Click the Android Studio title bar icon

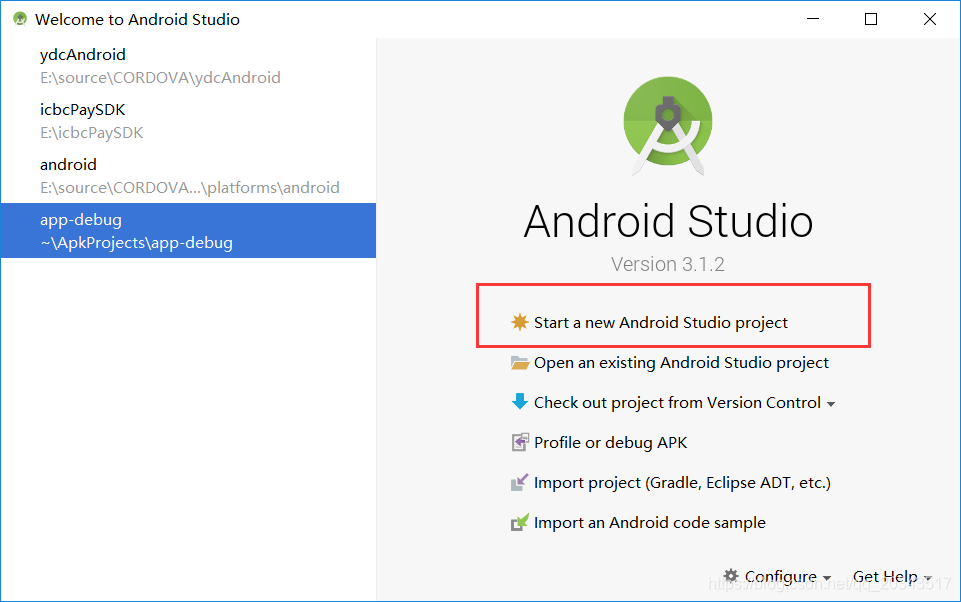click(x=20, y=19)
